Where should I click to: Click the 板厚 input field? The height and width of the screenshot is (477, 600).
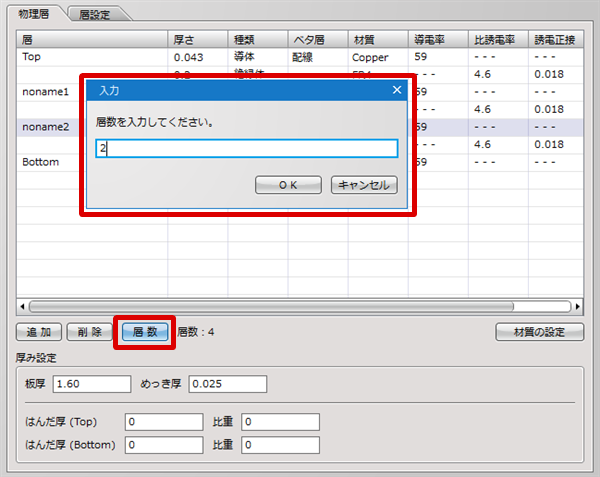pyautogui.click(x=92, y=385)
